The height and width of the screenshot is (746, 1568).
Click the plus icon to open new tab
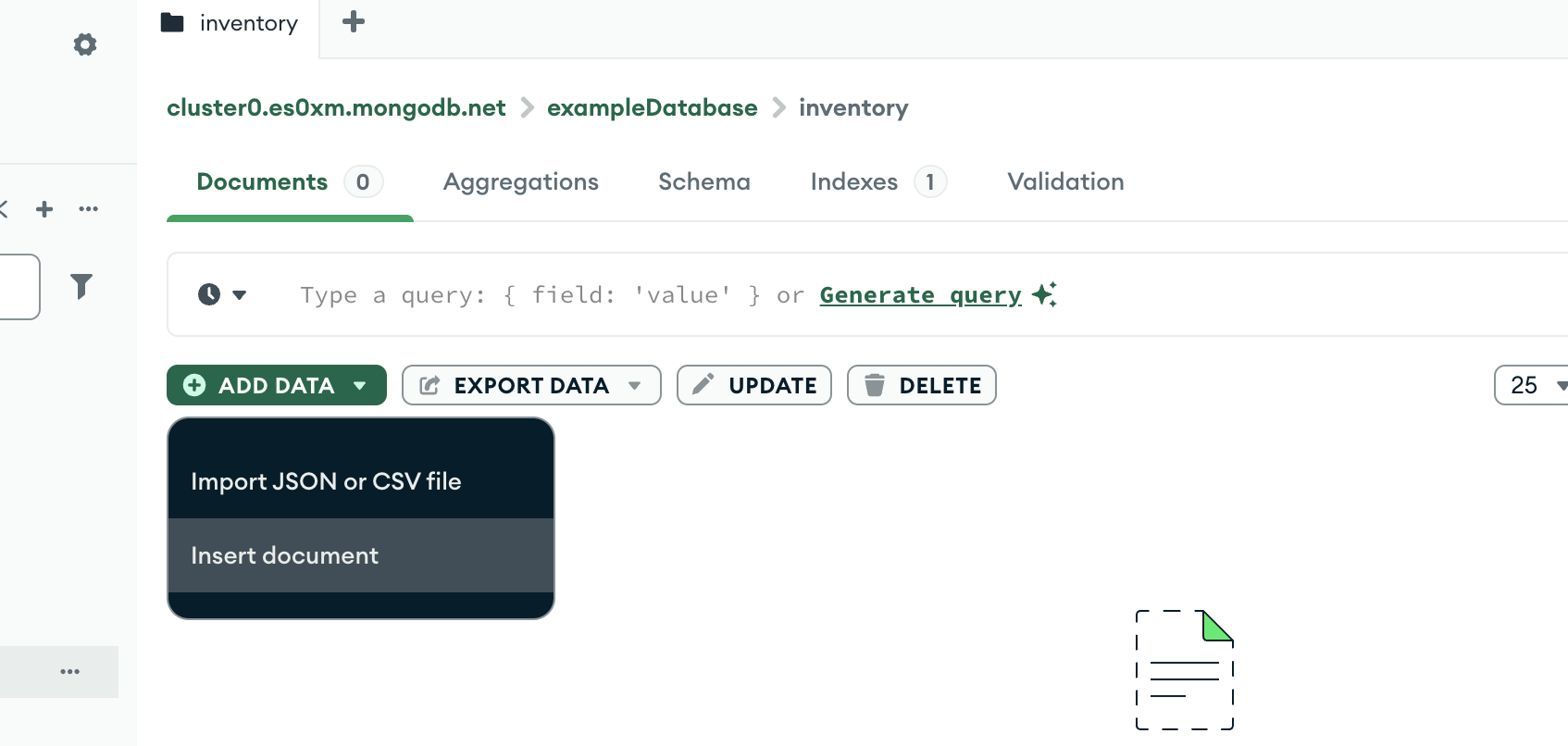(353, 21)
